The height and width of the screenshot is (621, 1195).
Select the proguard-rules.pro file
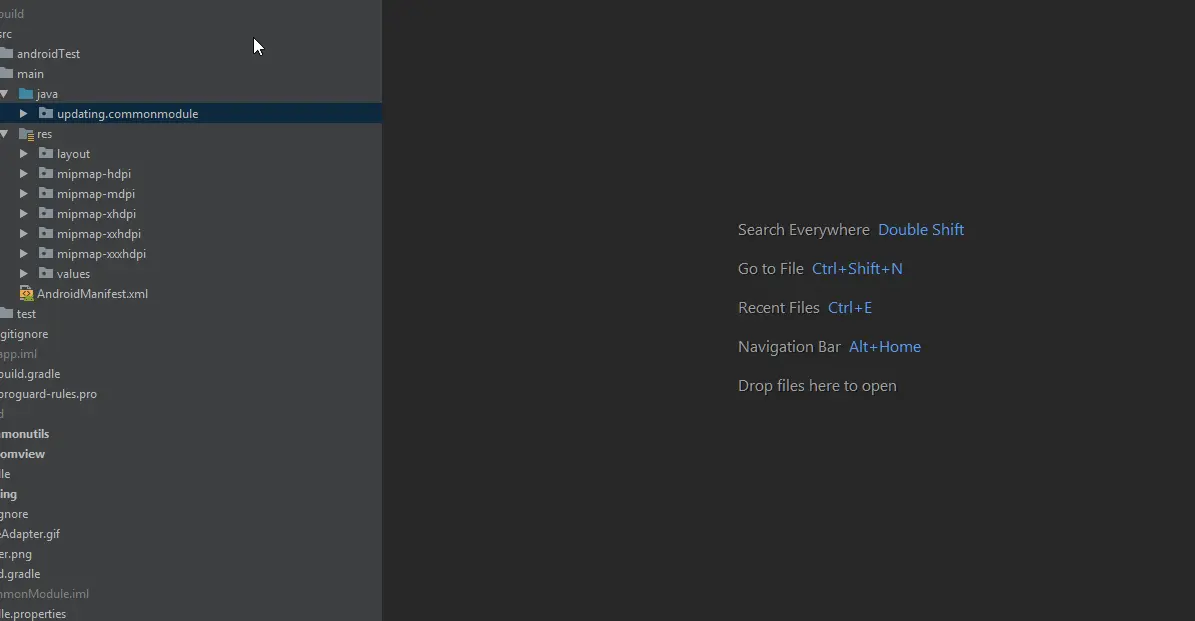[48, 394]
